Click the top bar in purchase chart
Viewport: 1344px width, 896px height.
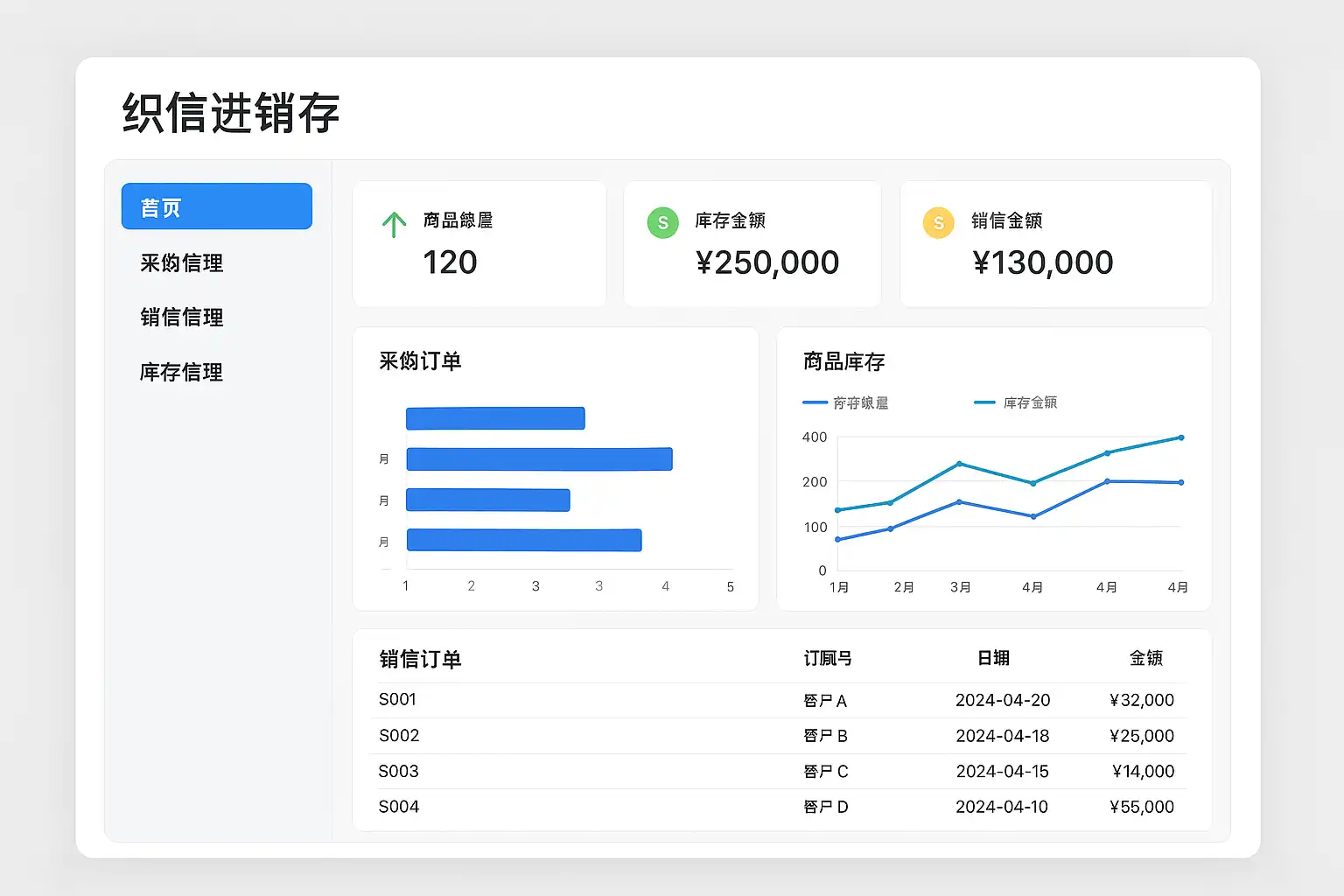494,418
